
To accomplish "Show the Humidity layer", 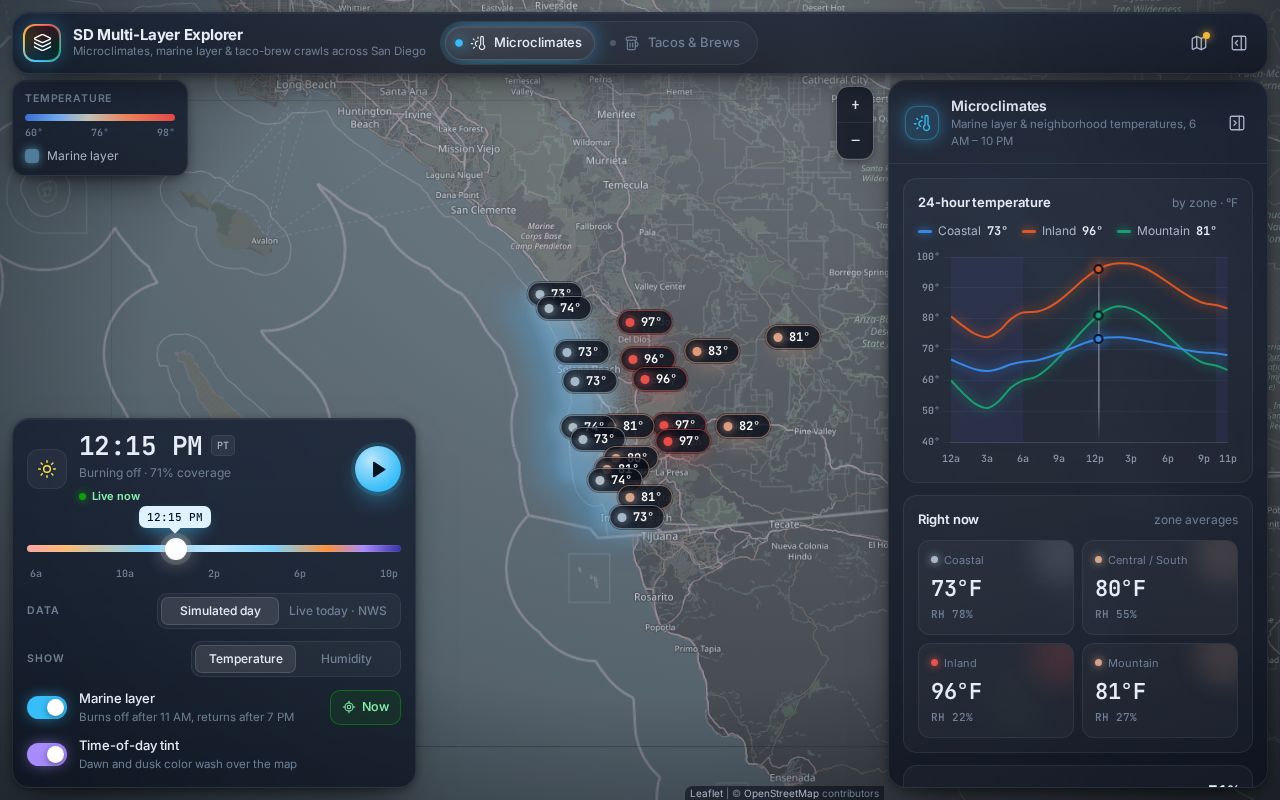I will coord(346,659).
